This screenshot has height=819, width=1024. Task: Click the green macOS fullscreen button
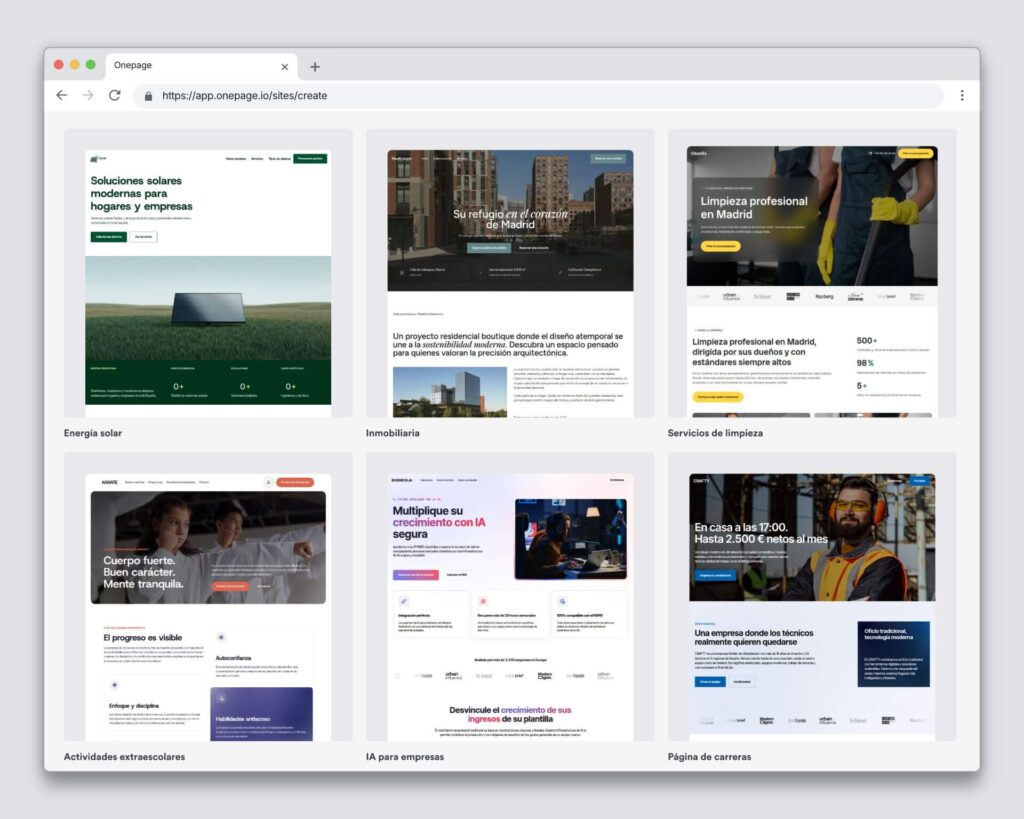point(91,65)
